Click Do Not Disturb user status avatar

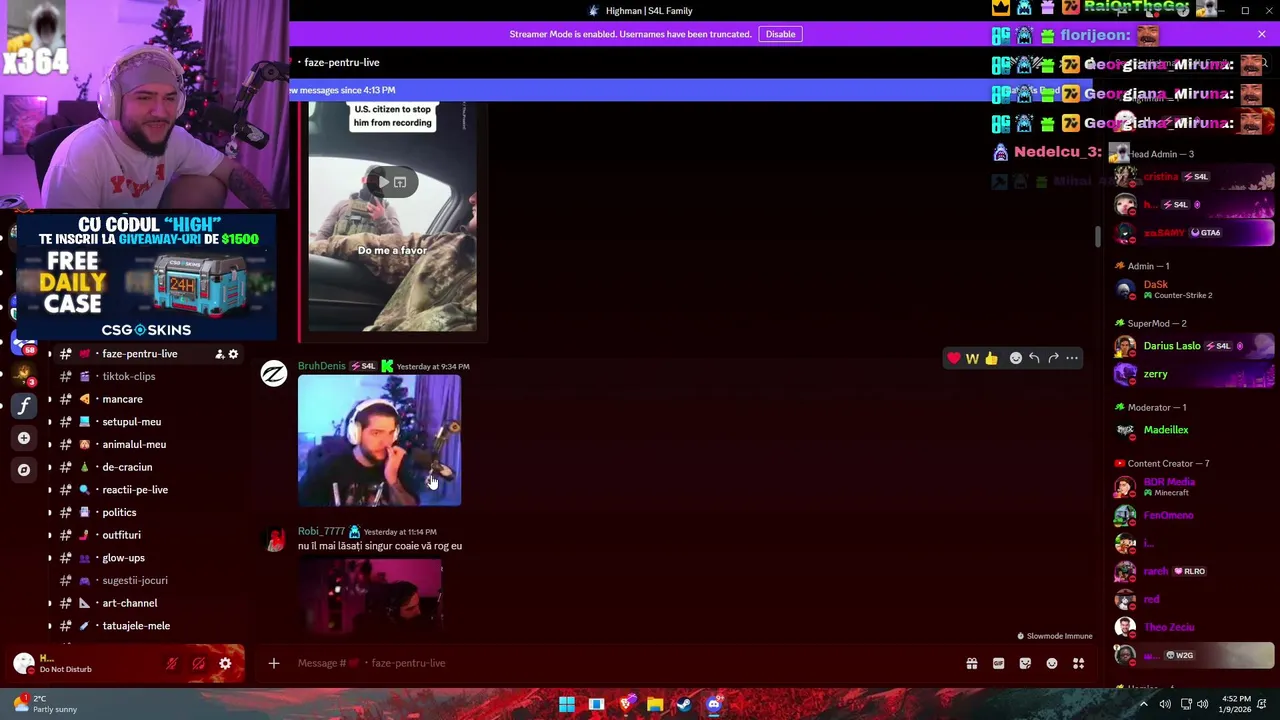coord(24,663)
